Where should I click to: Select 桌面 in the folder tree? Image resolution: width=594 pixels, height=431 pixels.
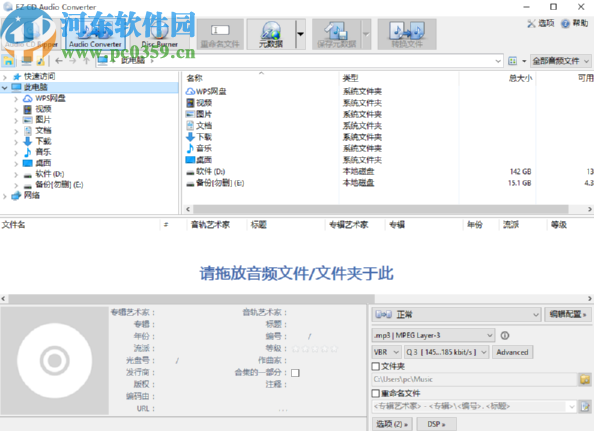click(43, 163)
